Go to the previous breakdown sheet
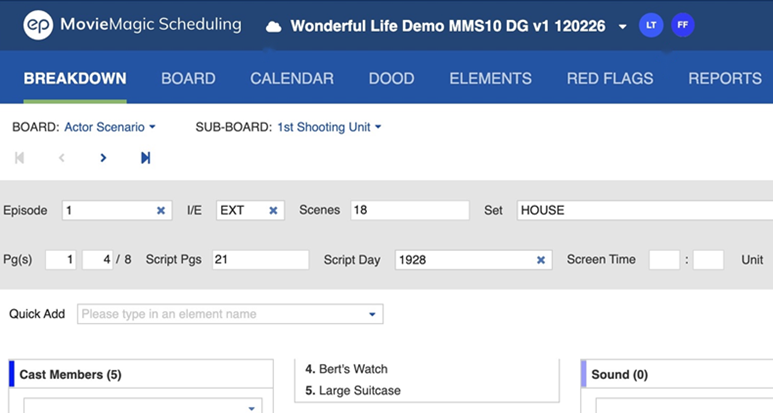The height and width of the screenshot is (413, 773). [x=62, y=158]
